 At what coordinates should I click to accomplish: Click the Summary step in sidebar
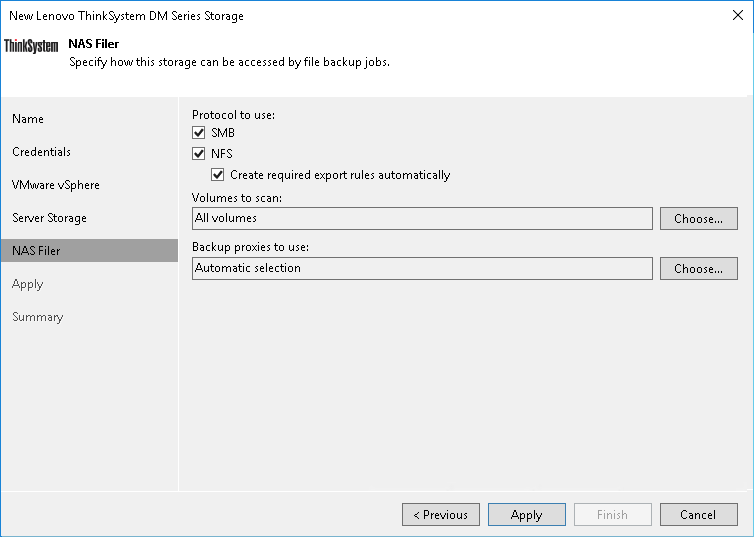[37, 317]
